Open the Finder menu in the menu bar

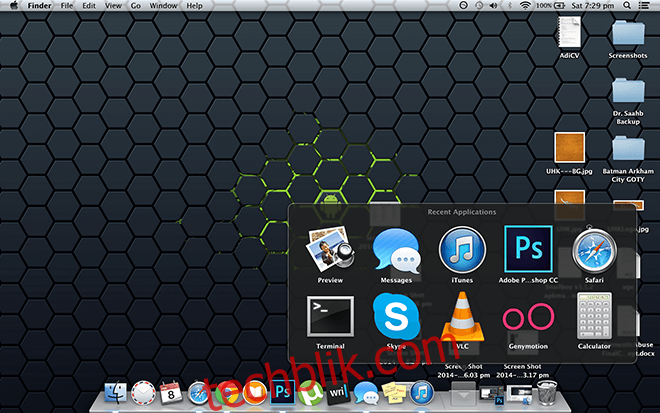point(40,5)
